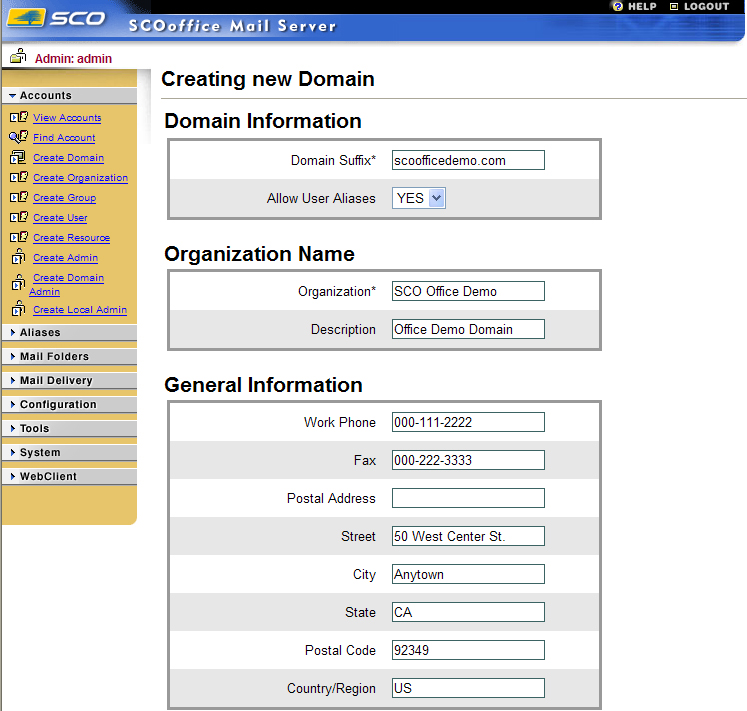Viewport: 747px width, 711px height.
Task: Click the Logout link
Action: click(700, 6)
